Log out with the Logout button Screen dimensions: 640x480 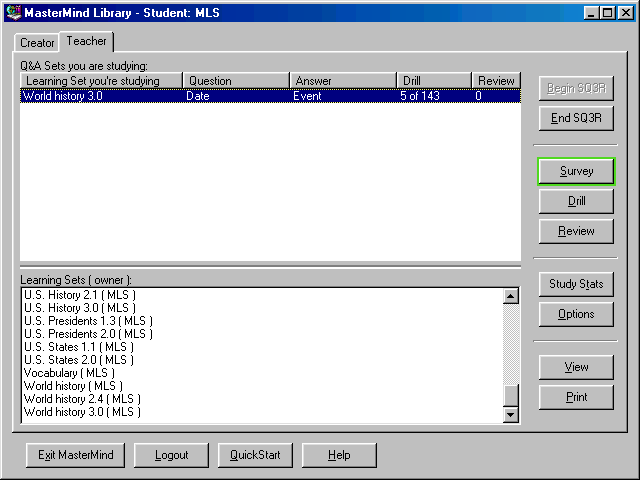[x=171, y=455]
